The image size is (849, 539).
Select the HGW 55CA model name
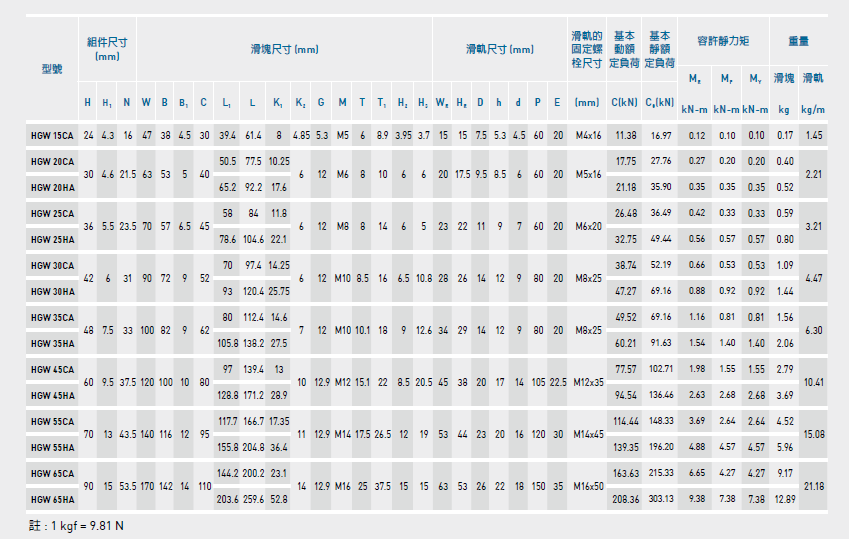pyautogui.click(x=51, y=421)
